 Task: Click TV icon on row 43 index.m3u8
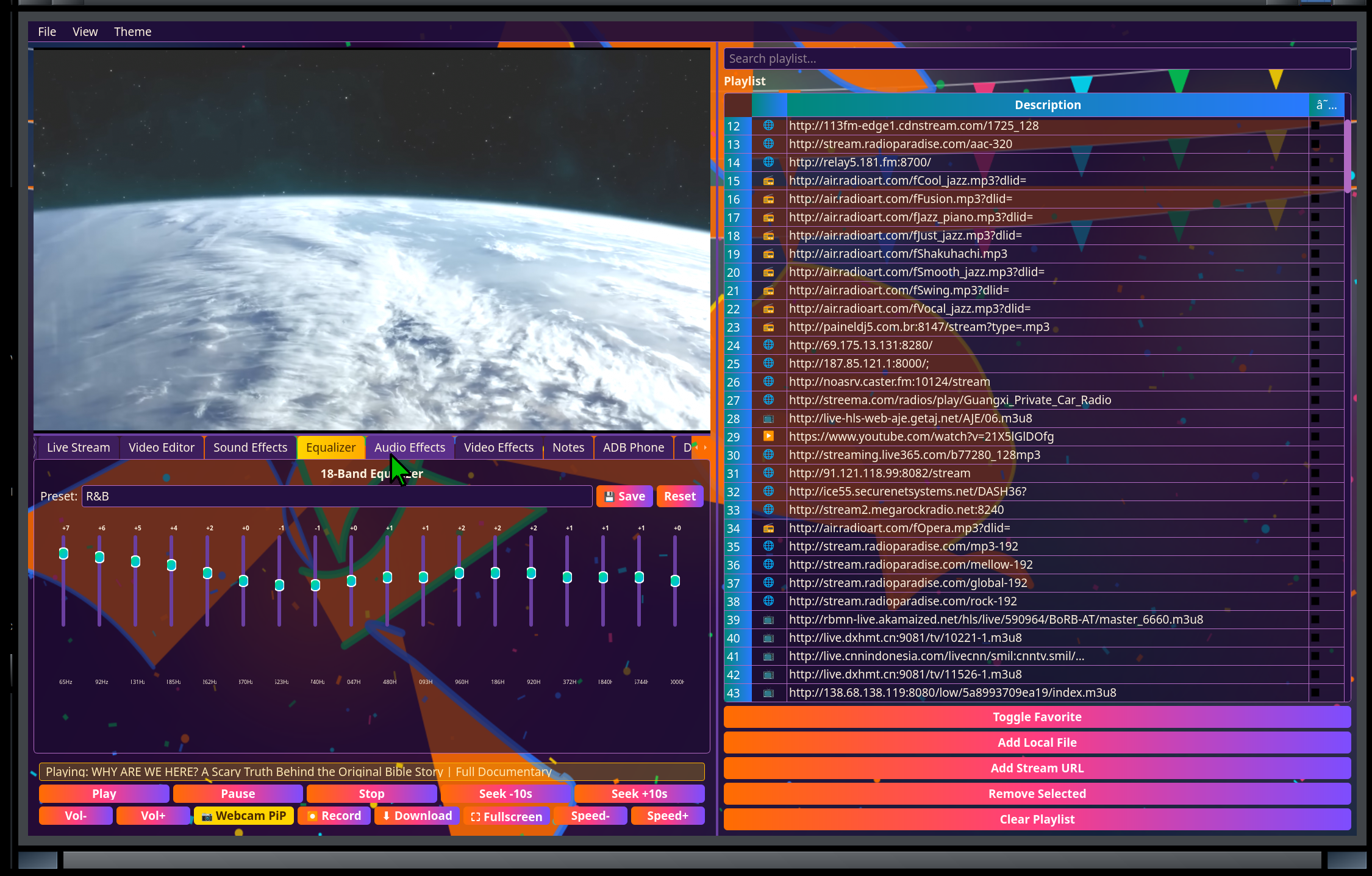pos(768,693)
